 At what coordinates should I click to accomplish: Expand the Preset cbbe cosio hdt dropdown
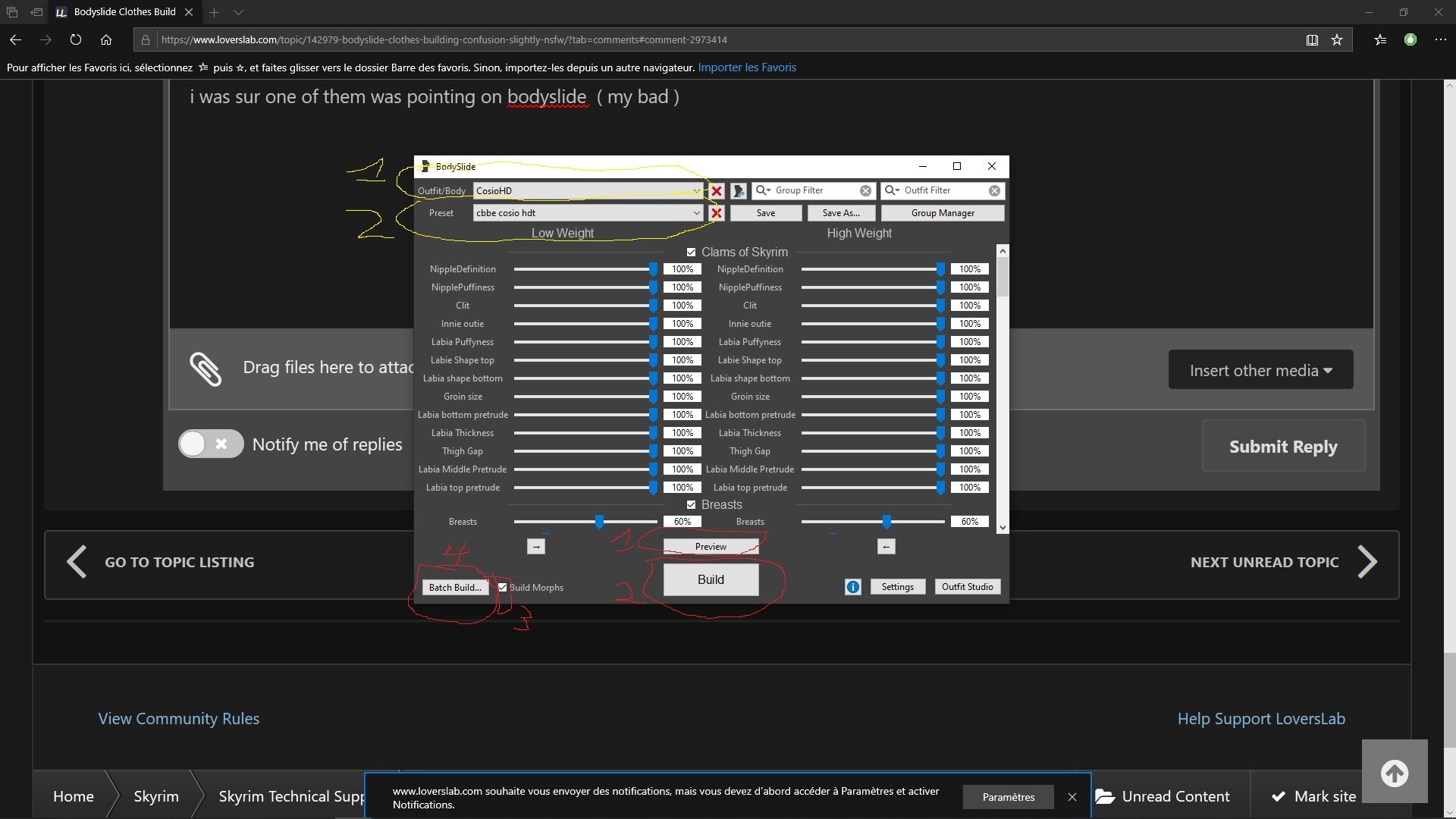point(696,213)
